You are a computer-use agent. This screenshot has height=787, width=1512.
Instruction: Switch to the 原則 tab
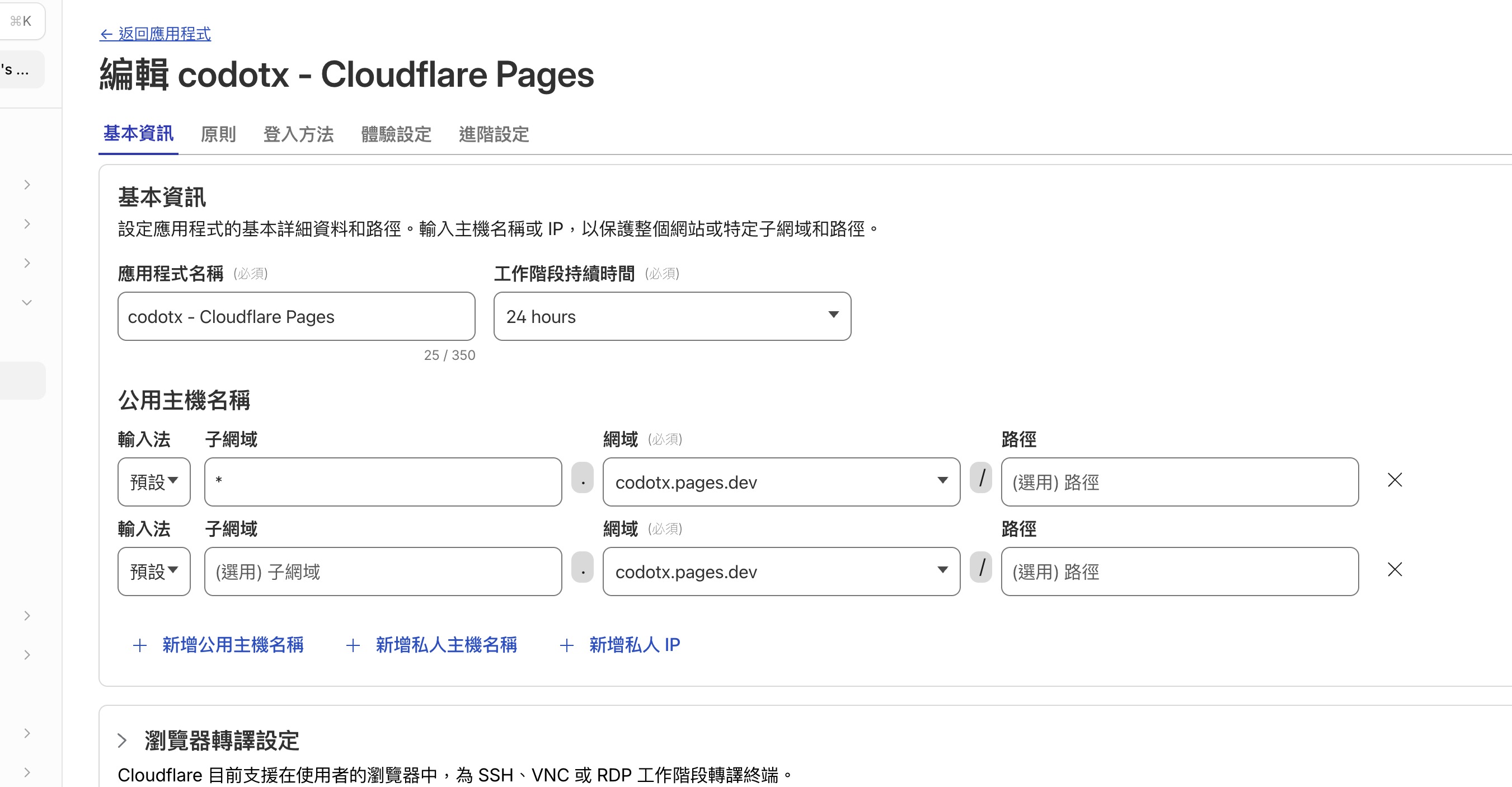[x=218, y=134]
